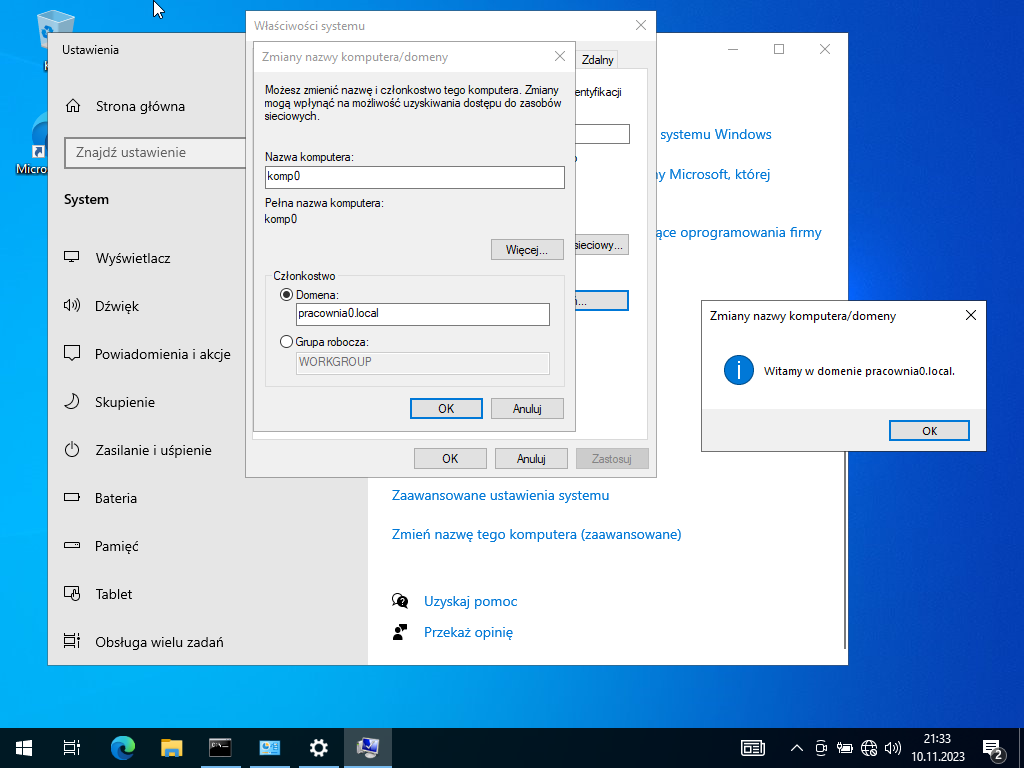Click the Uzyskaj pomoc link

(x=470, y=601)
